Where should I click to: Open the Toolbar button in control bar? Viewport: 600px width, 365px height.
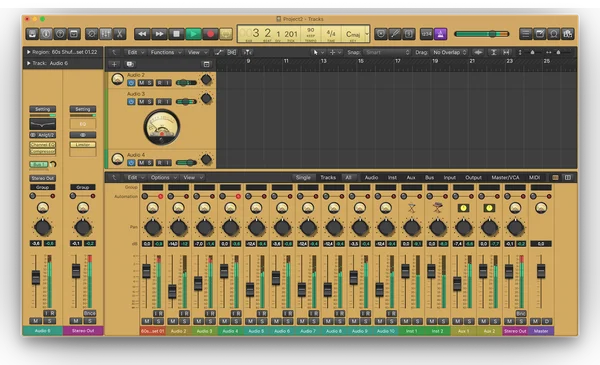pos(74,34)
